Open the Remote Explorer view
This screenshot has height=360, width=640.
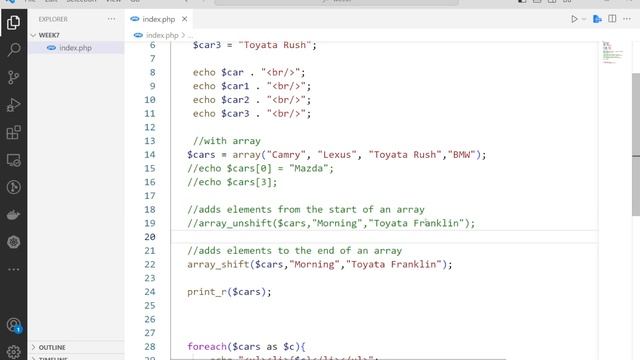(13, 160)
